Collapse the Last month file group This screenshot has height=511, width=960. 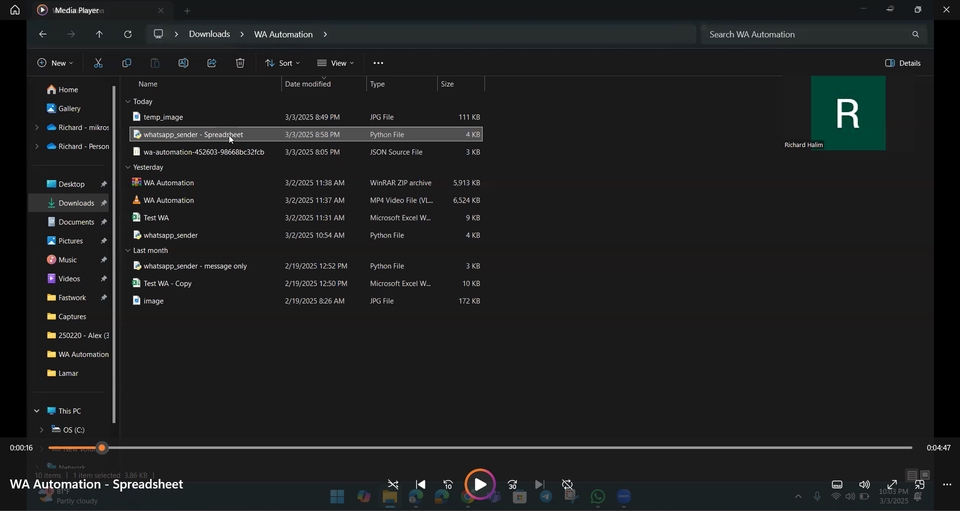128,250
